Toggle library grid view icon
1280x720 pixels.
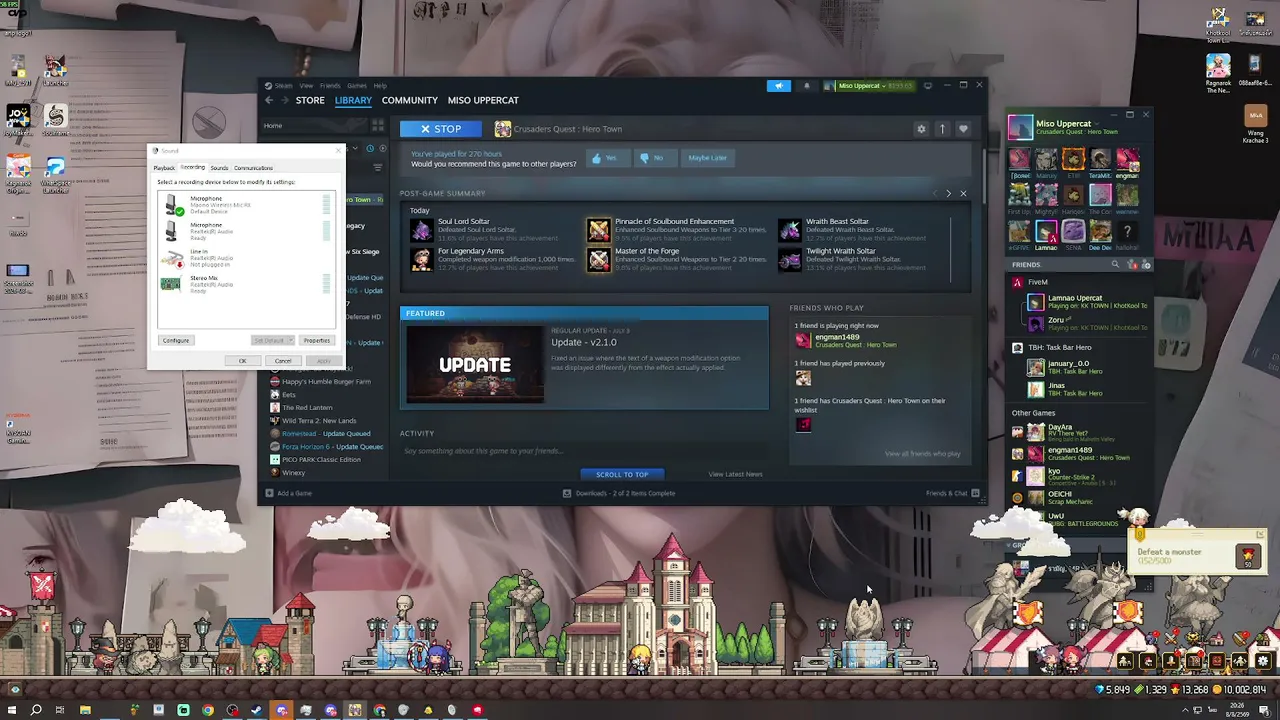coord(377,126)
